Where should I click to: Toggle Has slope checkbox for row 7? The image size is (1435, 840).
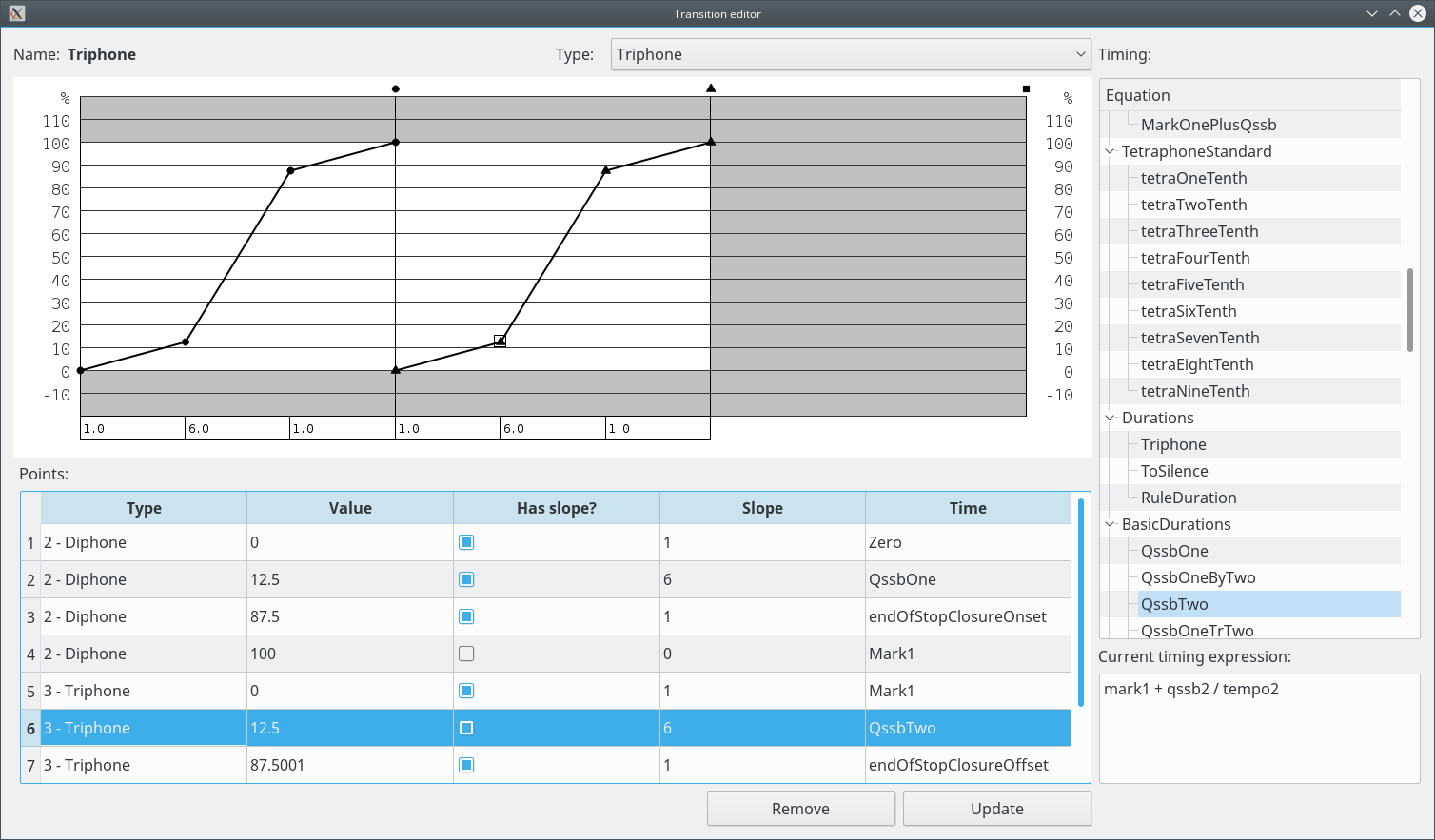click(466, 765)
